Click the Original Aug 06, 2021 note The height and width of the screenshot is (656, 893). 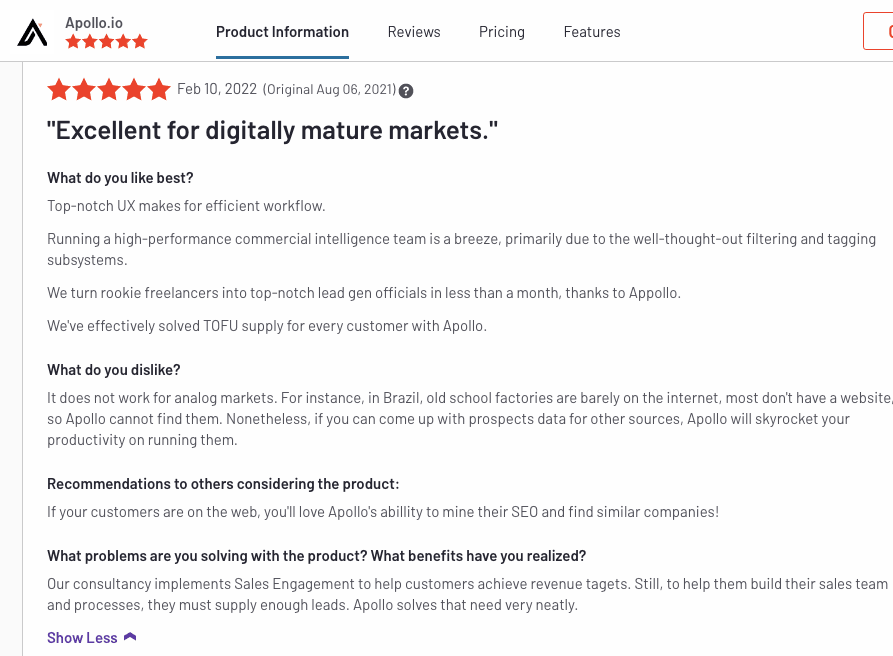[329, 89]
